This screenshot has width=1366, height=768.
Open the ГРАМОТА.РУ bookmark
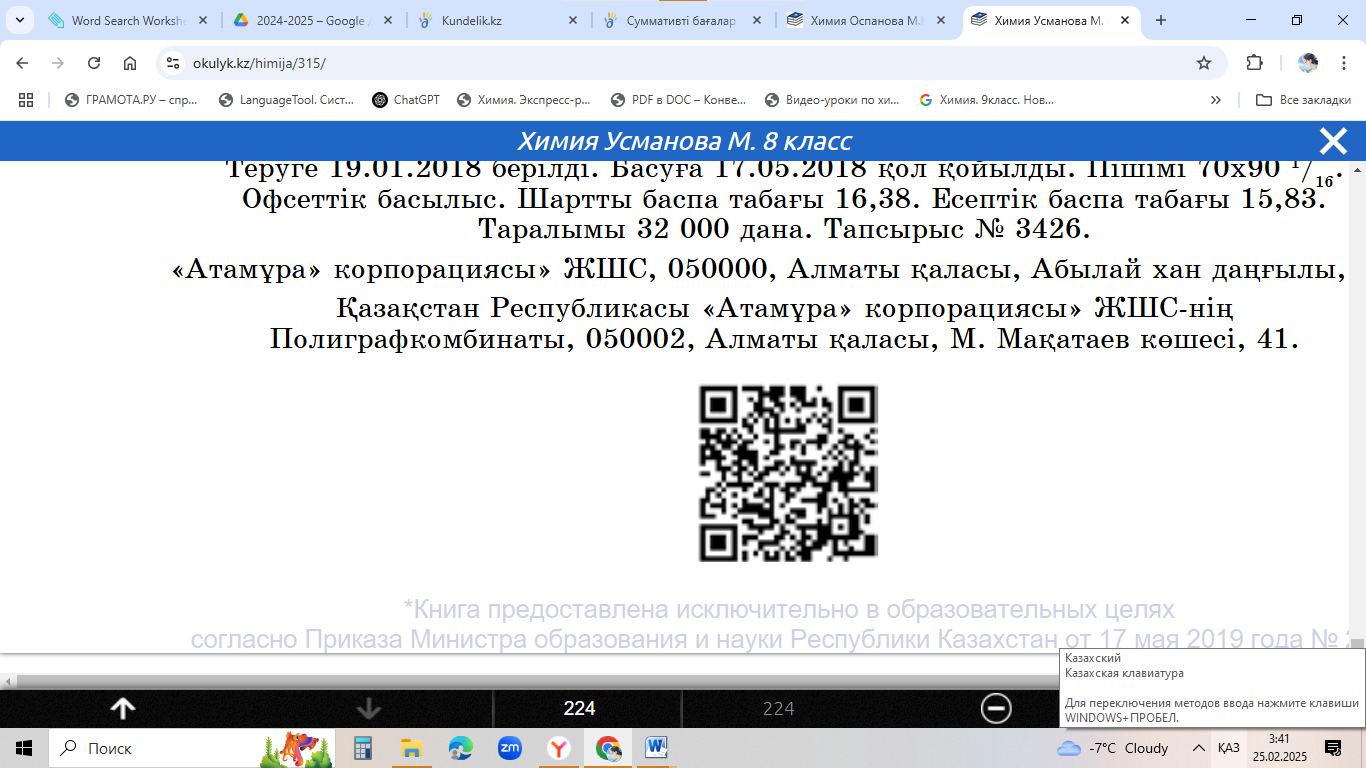131,100
